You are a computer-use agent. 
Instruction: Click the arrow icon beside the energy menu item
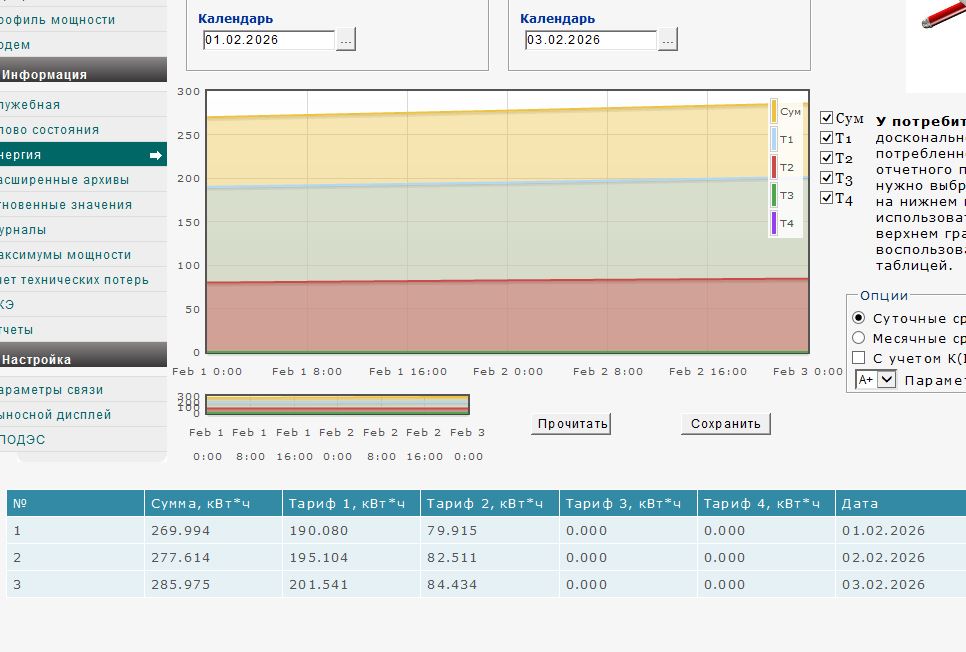point(155,155)
